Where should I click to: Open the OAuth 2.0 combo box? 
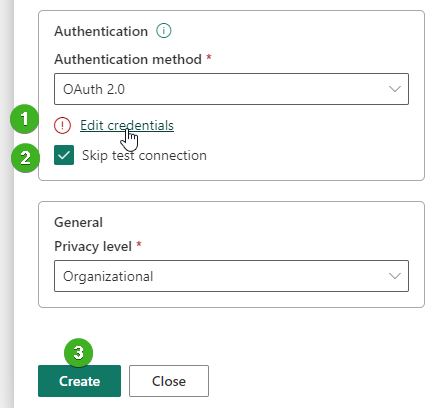231,89
